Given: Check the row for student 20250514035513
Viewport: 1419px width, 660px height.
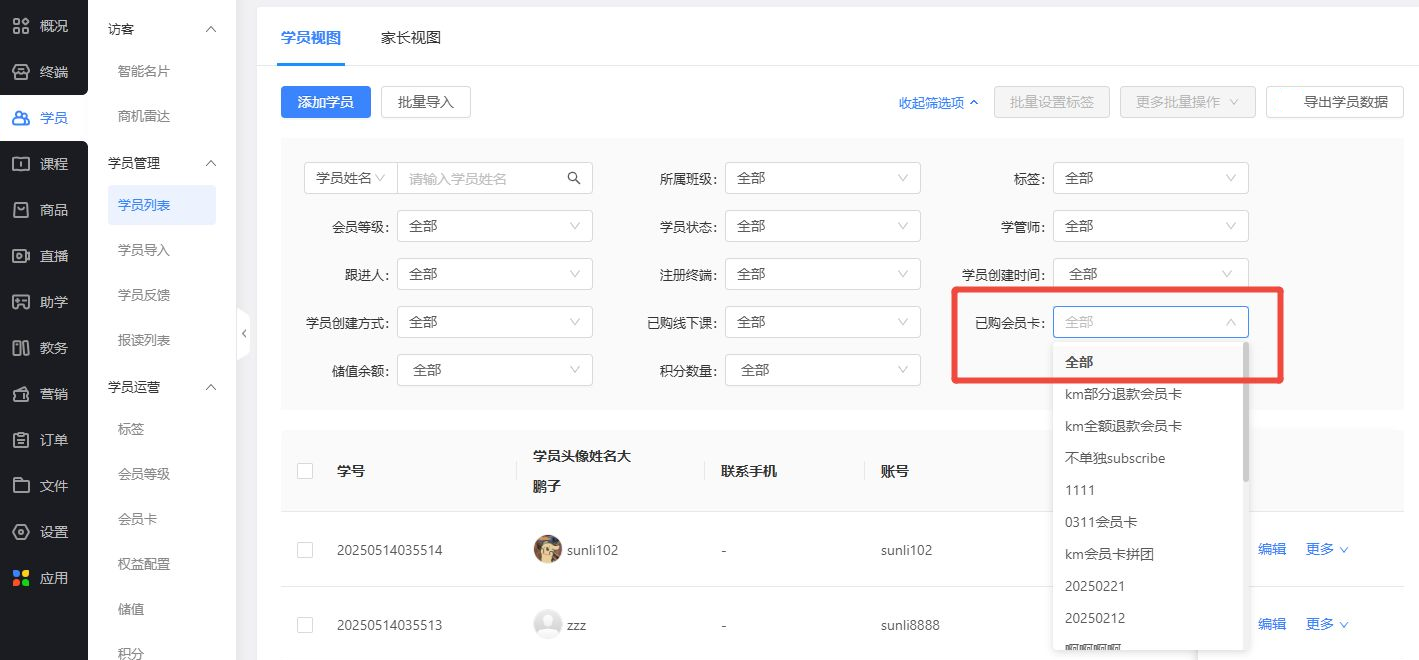Looking at the screenshot, I should click(x=305, y=625).
